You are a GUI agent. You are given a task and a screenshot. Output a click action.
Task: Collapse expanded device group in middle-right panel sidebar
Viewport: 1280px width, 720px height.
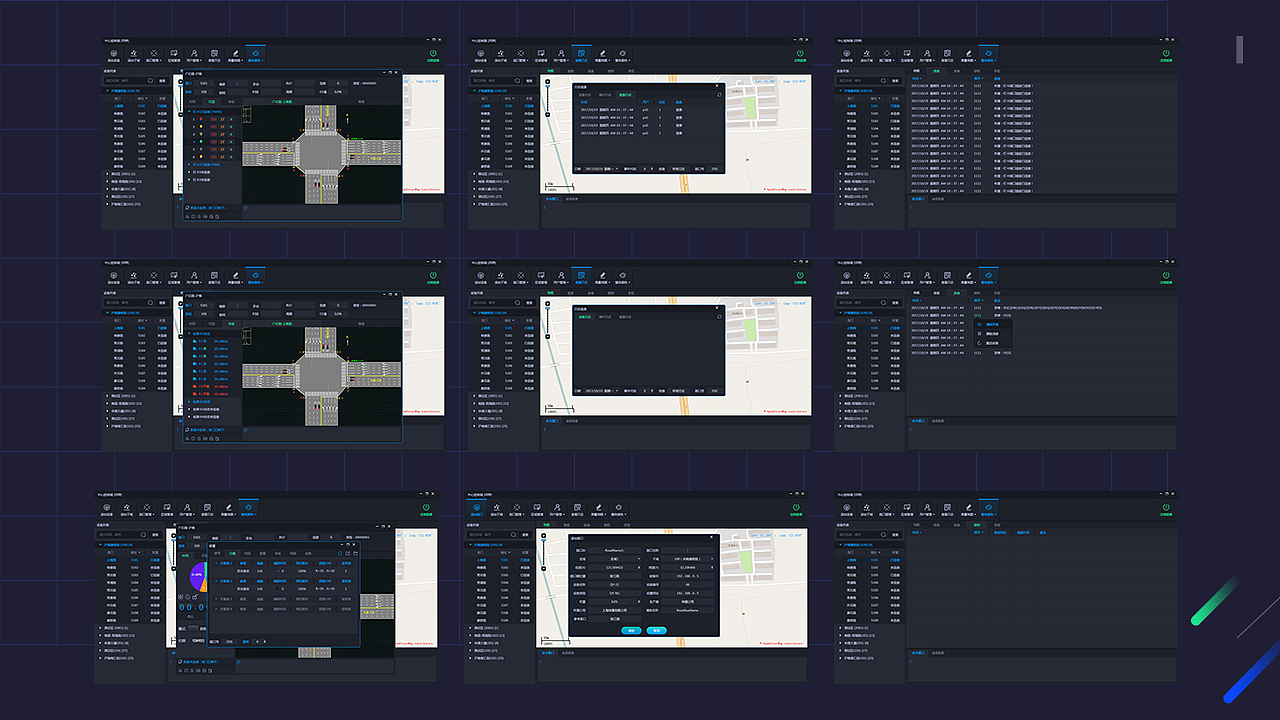click(840, 313)
